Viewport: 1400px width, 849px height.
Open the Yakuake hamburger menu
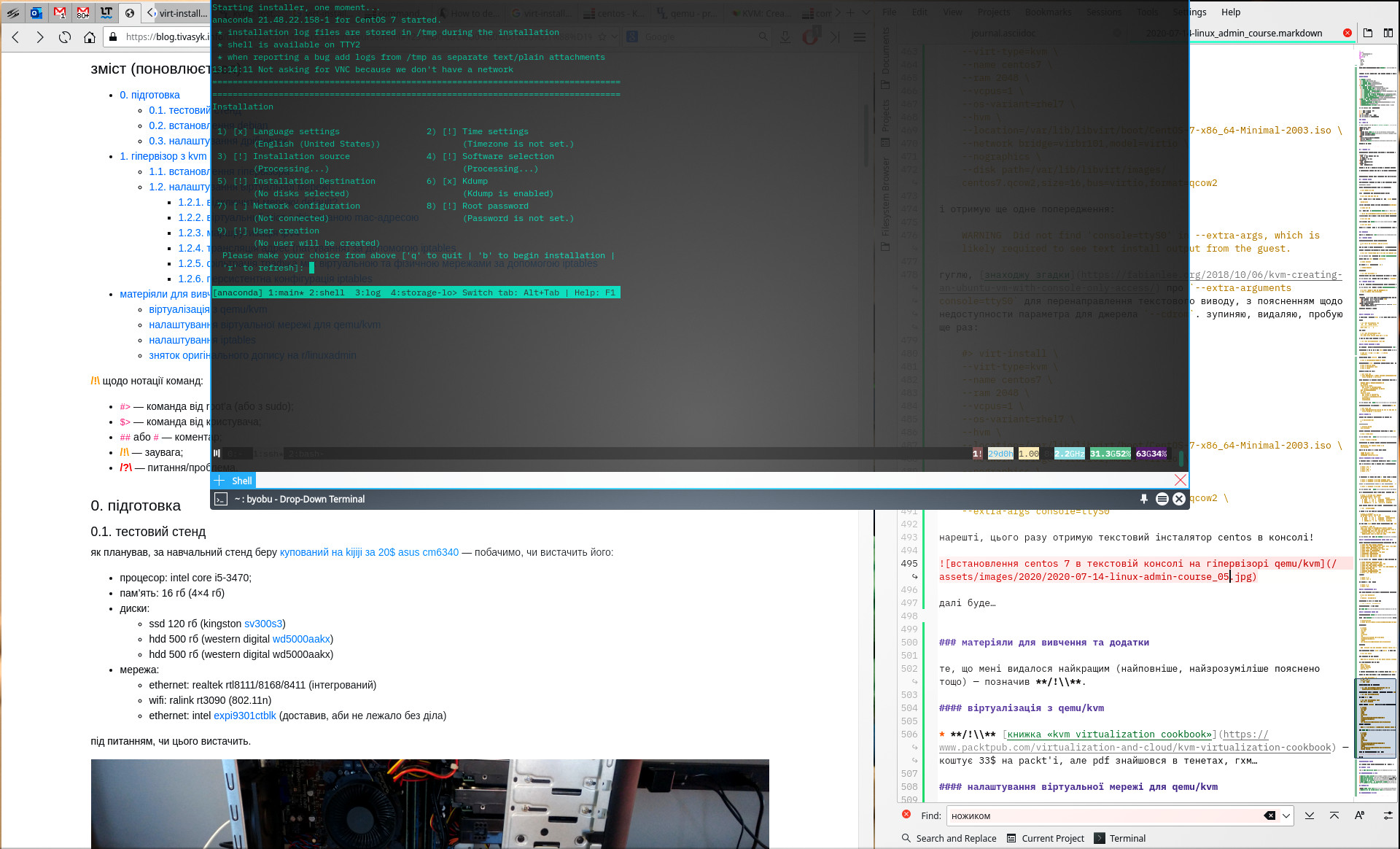pyautogui.click(x=1162, y=499)
